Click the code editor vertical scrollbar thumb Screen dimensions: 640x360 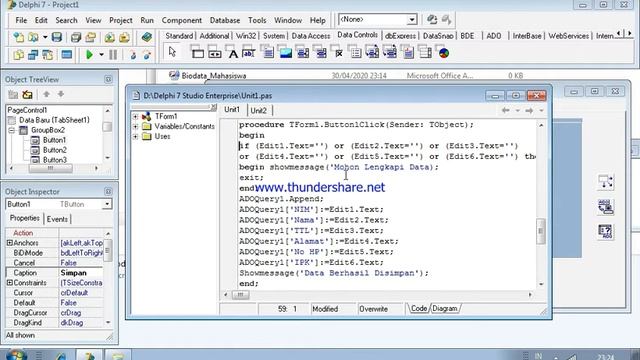[x=541, y=231]
